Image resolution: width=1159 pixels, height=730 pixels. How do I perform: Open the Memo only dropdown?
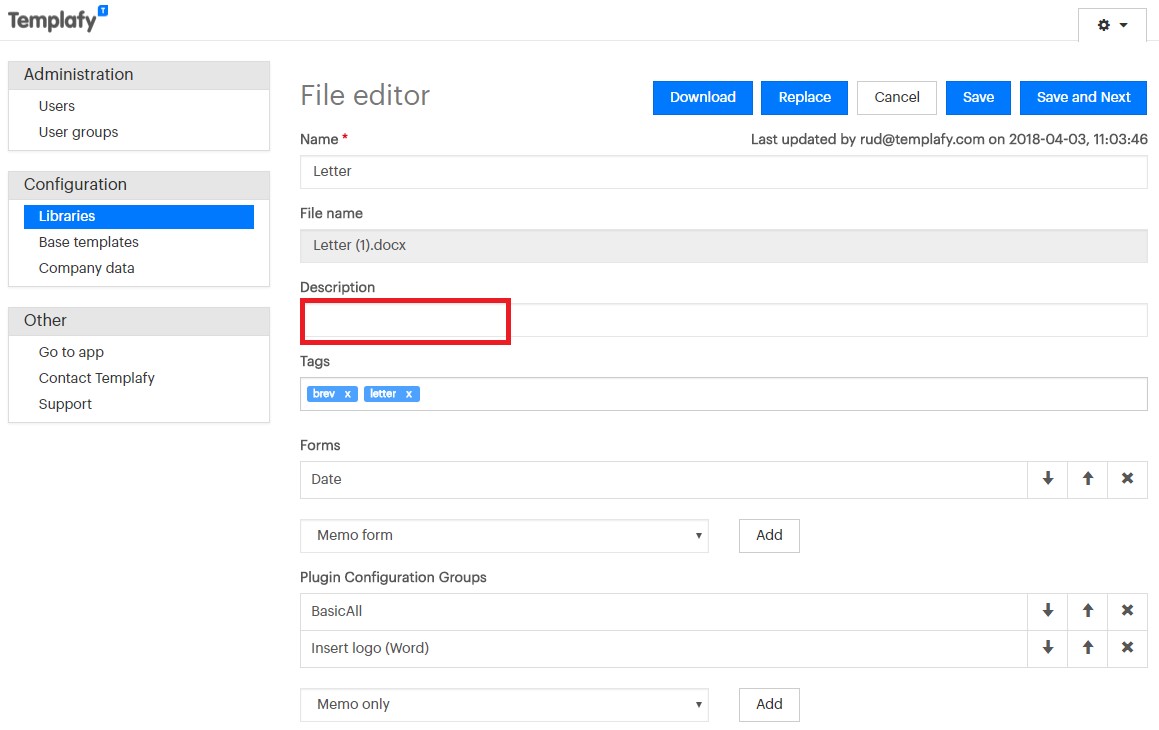tap(504, 704)
